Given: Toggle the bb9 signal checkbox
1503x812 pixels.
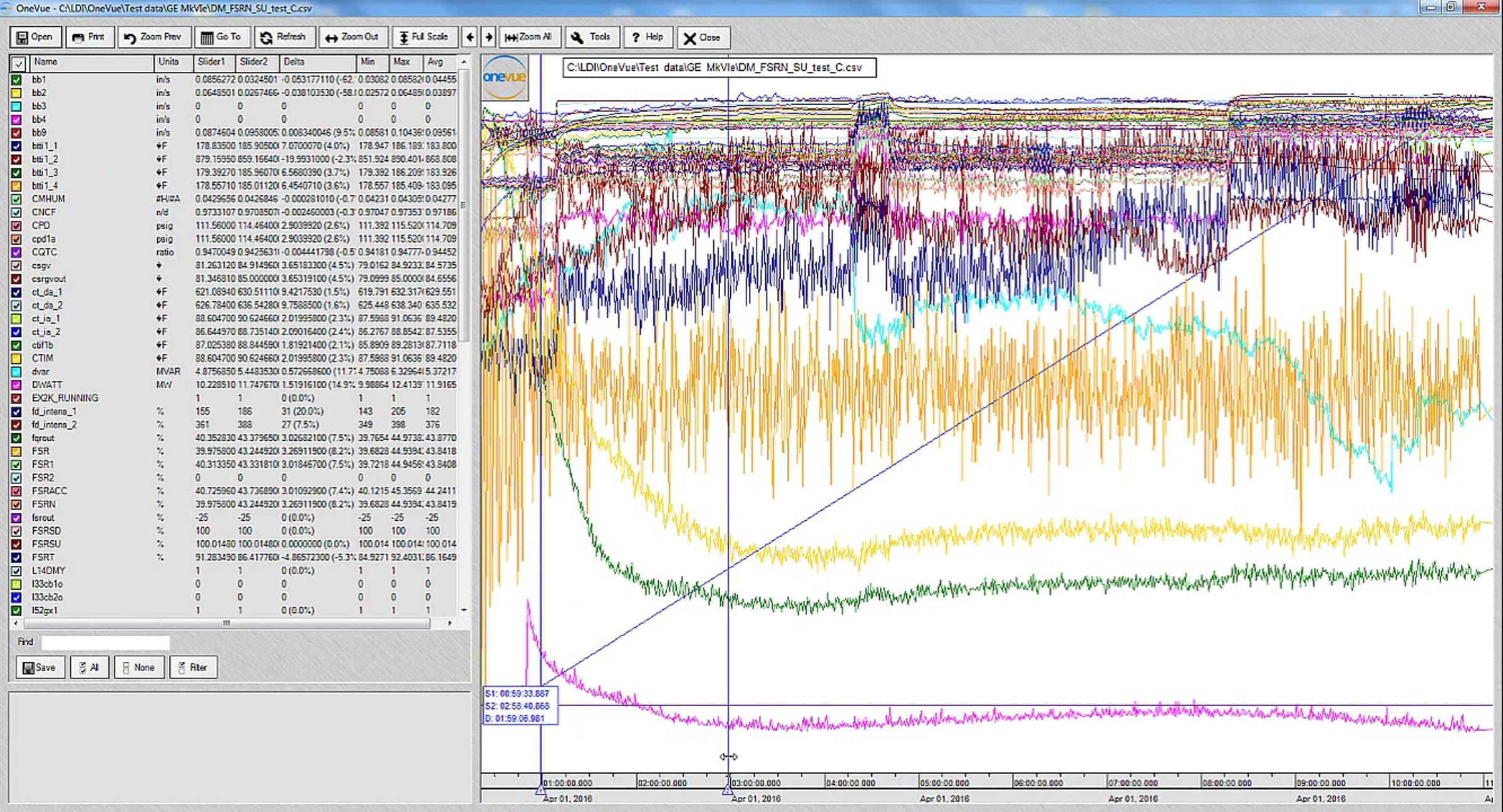Looking at the screenshot, I should pos(17,133).
